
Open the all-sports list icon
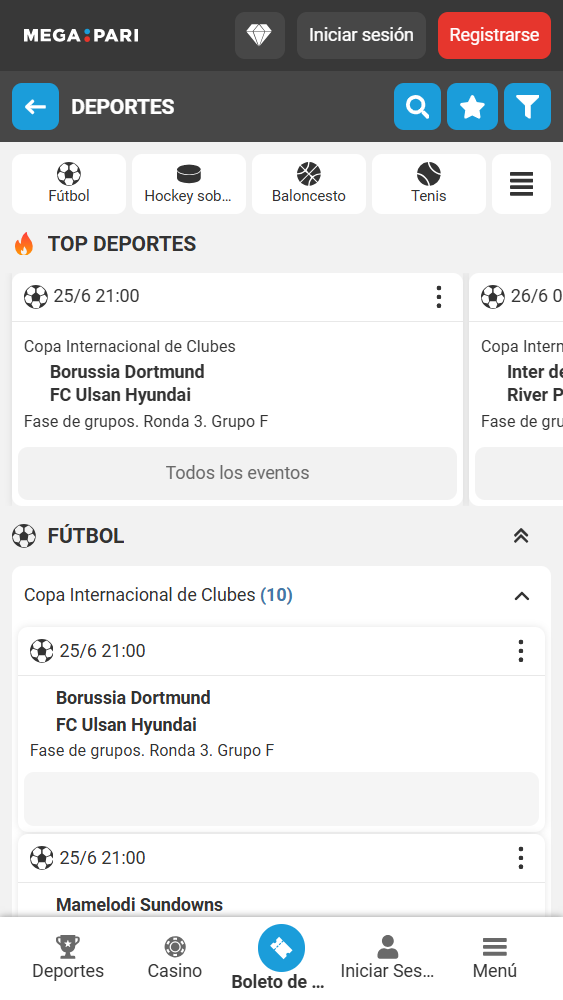[521, 184]
